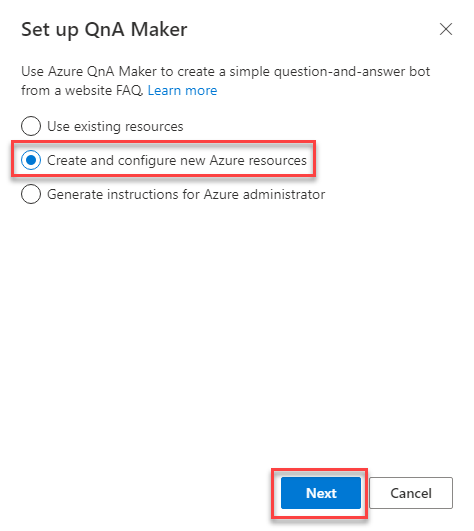The width and height of the screenshot is (474, 531).
Task: Proceed with the blue Next button
Action: (x=321, y=493)
